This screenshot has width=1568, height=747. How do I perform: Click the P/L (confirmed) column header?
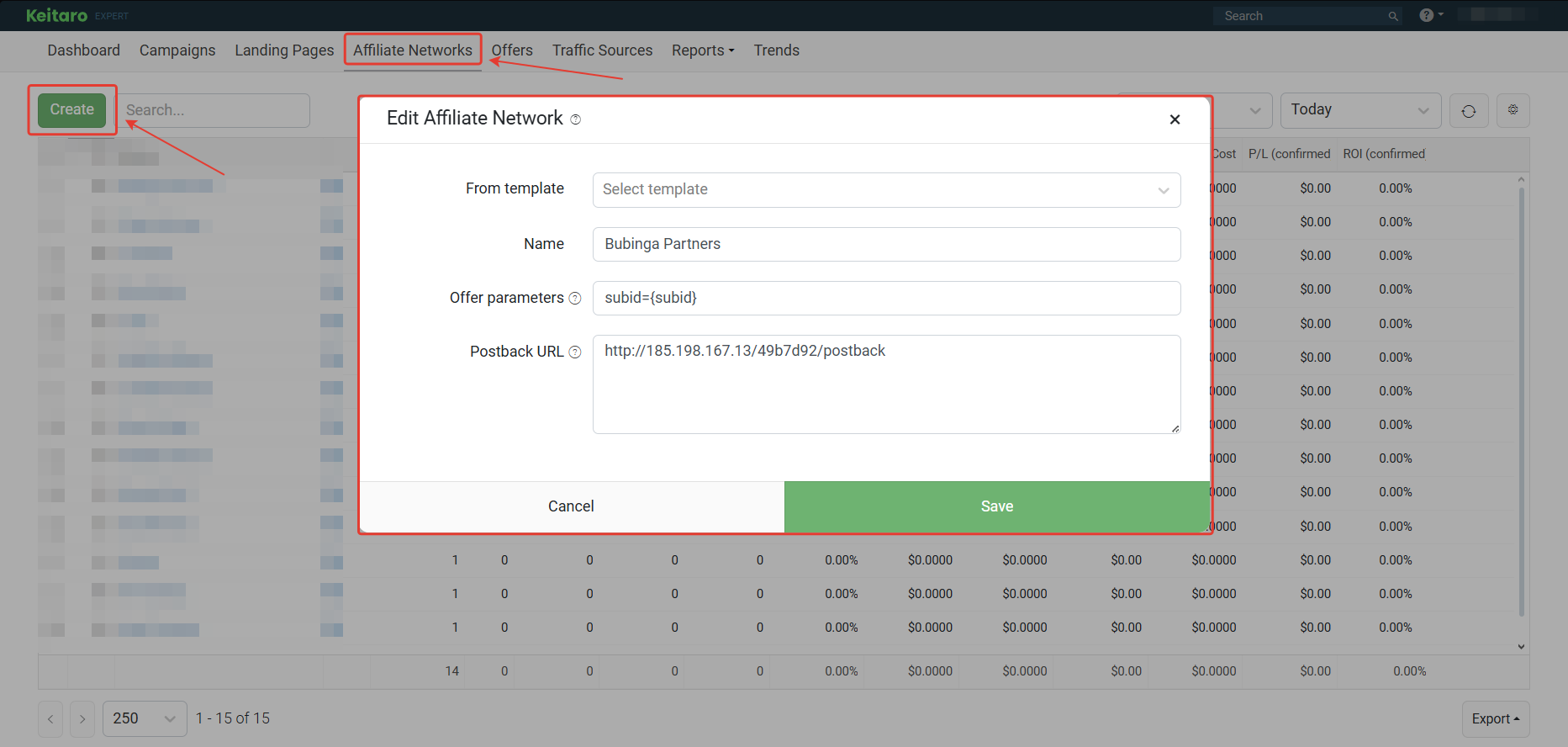(x=1289, y=154)
